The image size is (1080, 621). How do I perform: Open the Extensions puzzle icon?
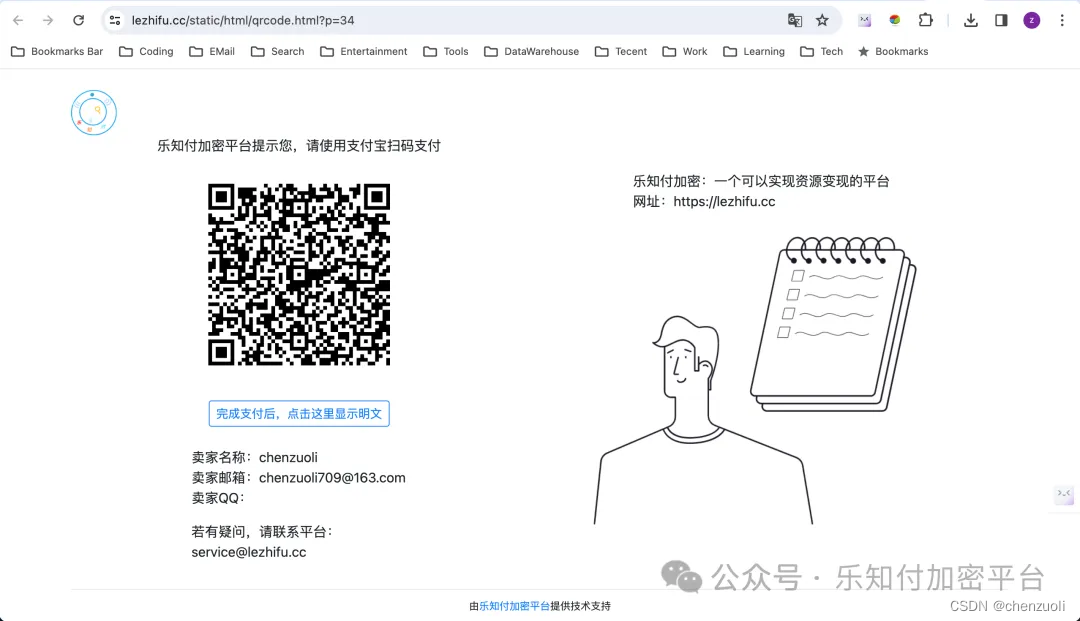(926, 21)
